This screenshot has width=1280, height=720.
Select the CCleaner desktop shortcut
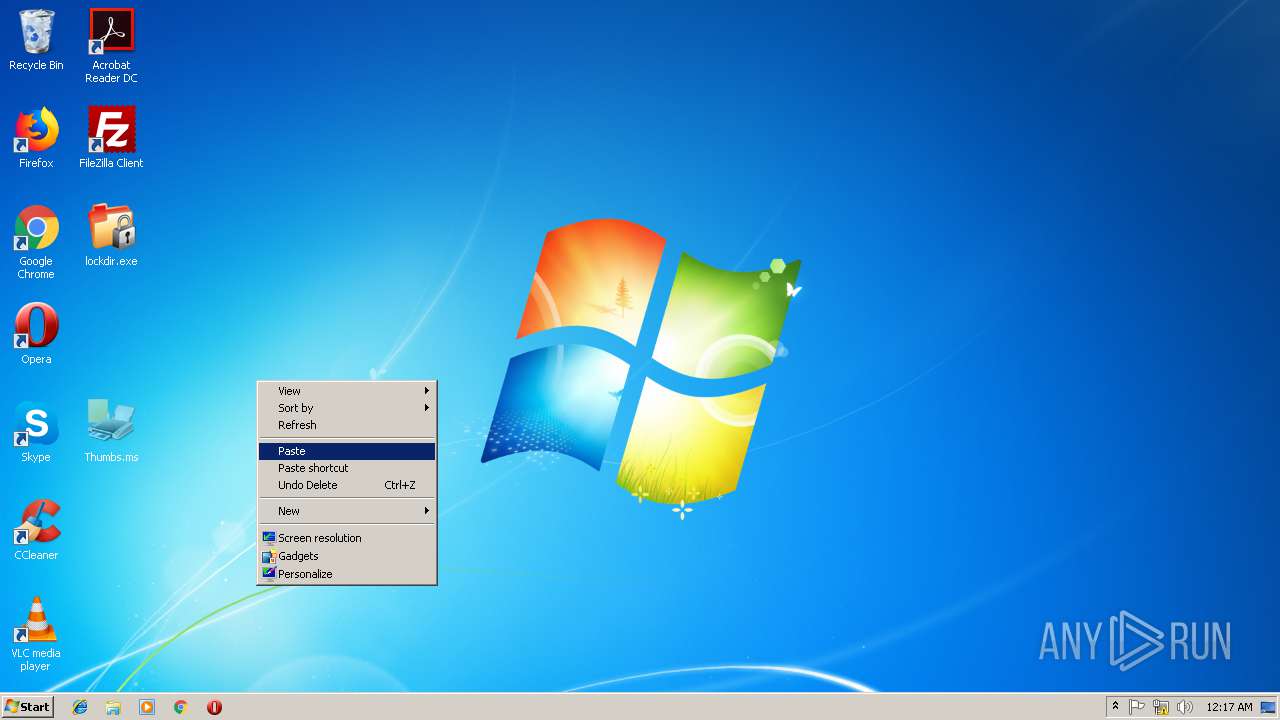36,530
